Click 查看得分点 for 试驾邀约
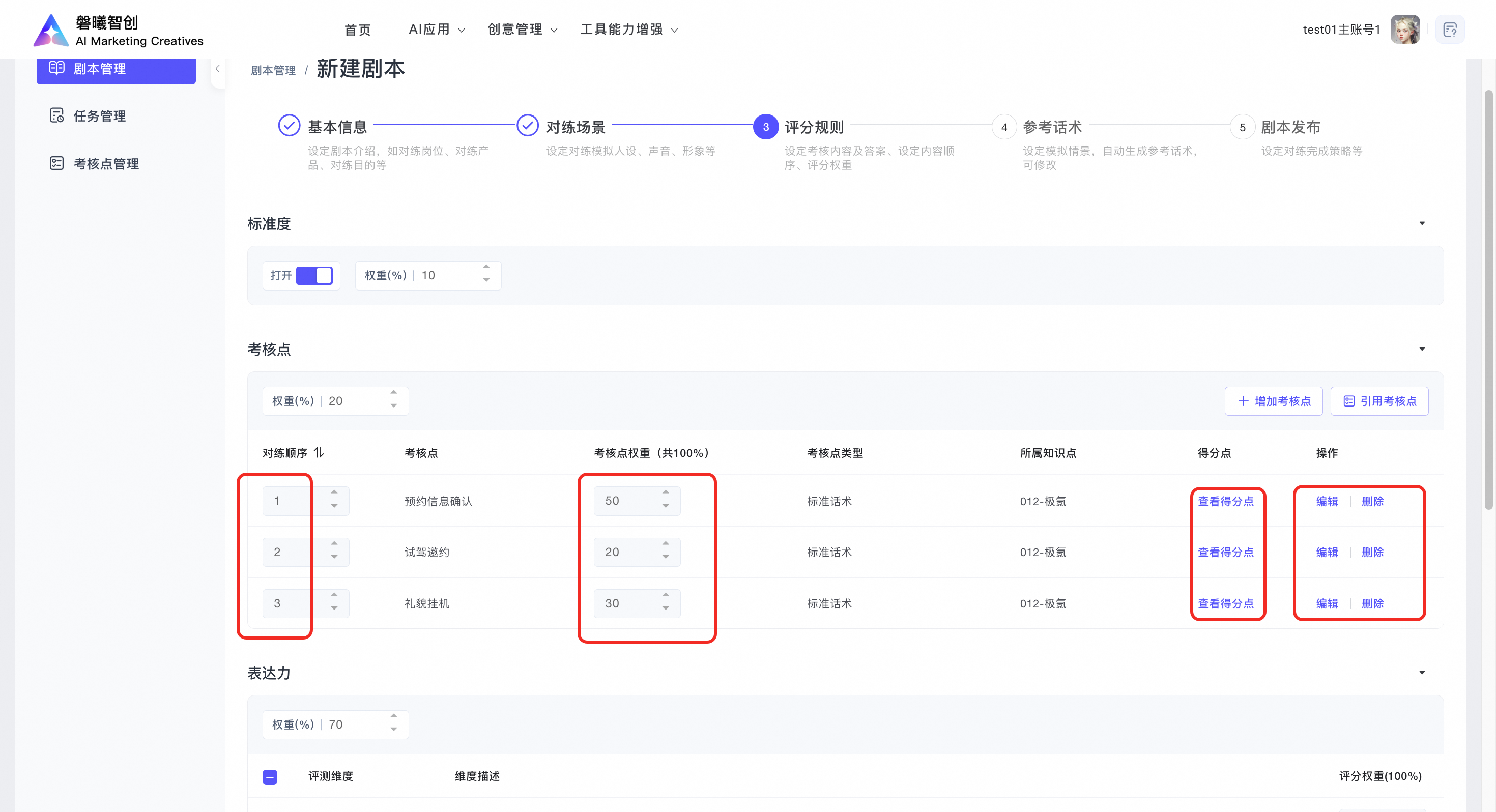1496x812 pixels. point(1225,553)
